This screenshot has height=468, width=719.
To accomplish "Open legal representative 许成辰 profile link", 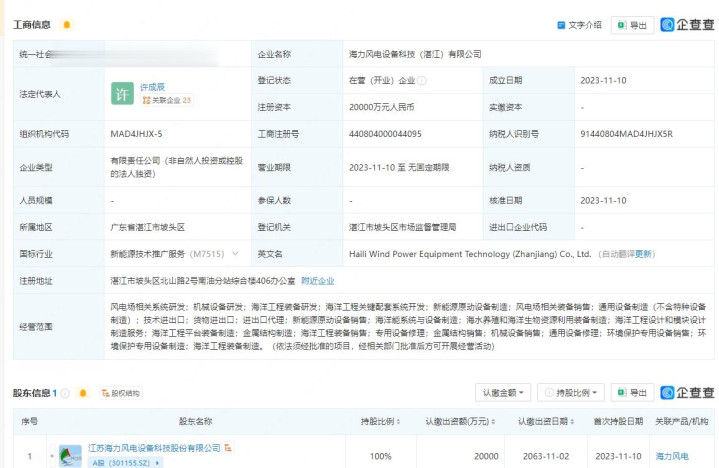I will click(x=152, y=87).
